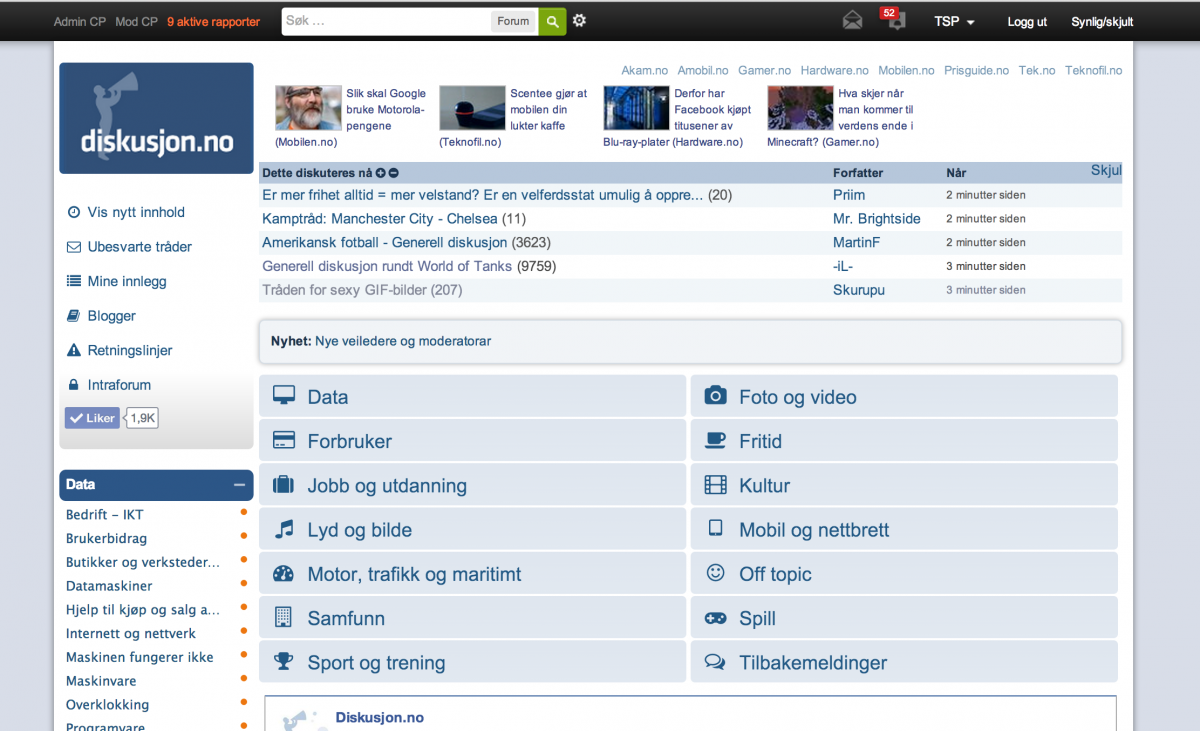
Task: Click the warning icon beside Retningslinjer
Action: pos(73,350)
